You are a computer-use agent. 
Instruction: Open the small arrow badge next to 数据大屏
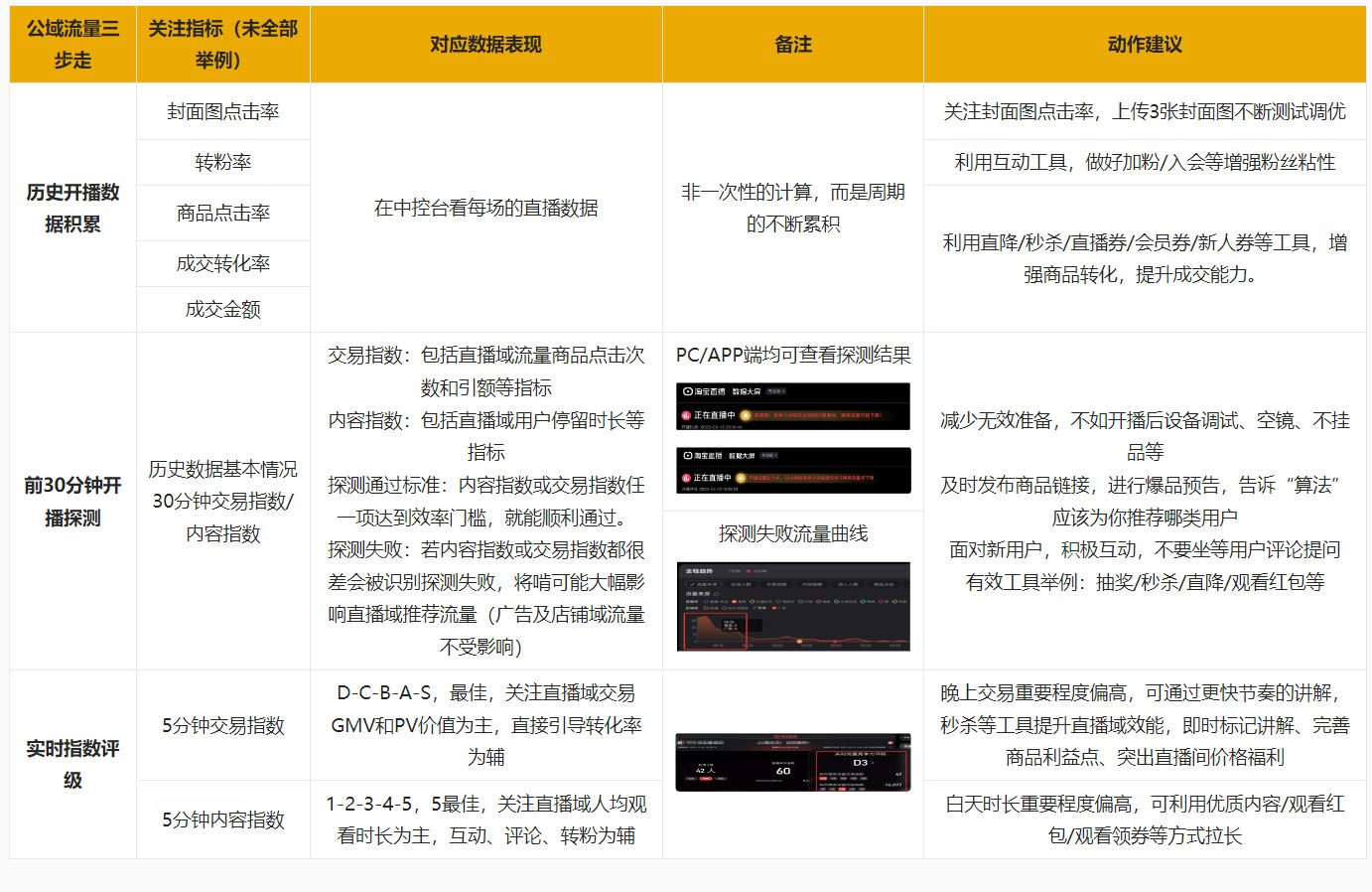(776, 391)
